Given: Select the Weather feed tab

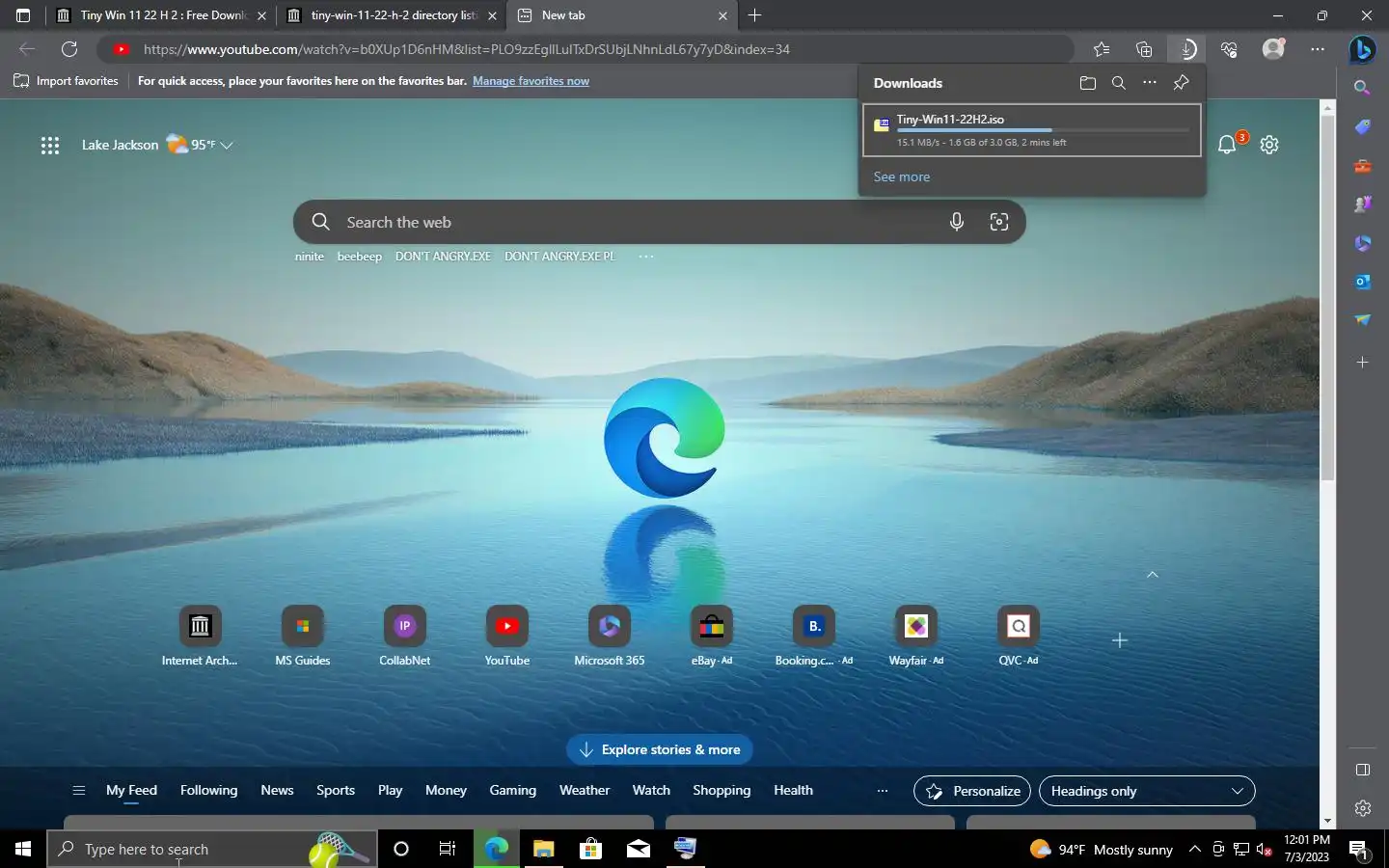Looking at the screenshot, I should tap(585, 790).
